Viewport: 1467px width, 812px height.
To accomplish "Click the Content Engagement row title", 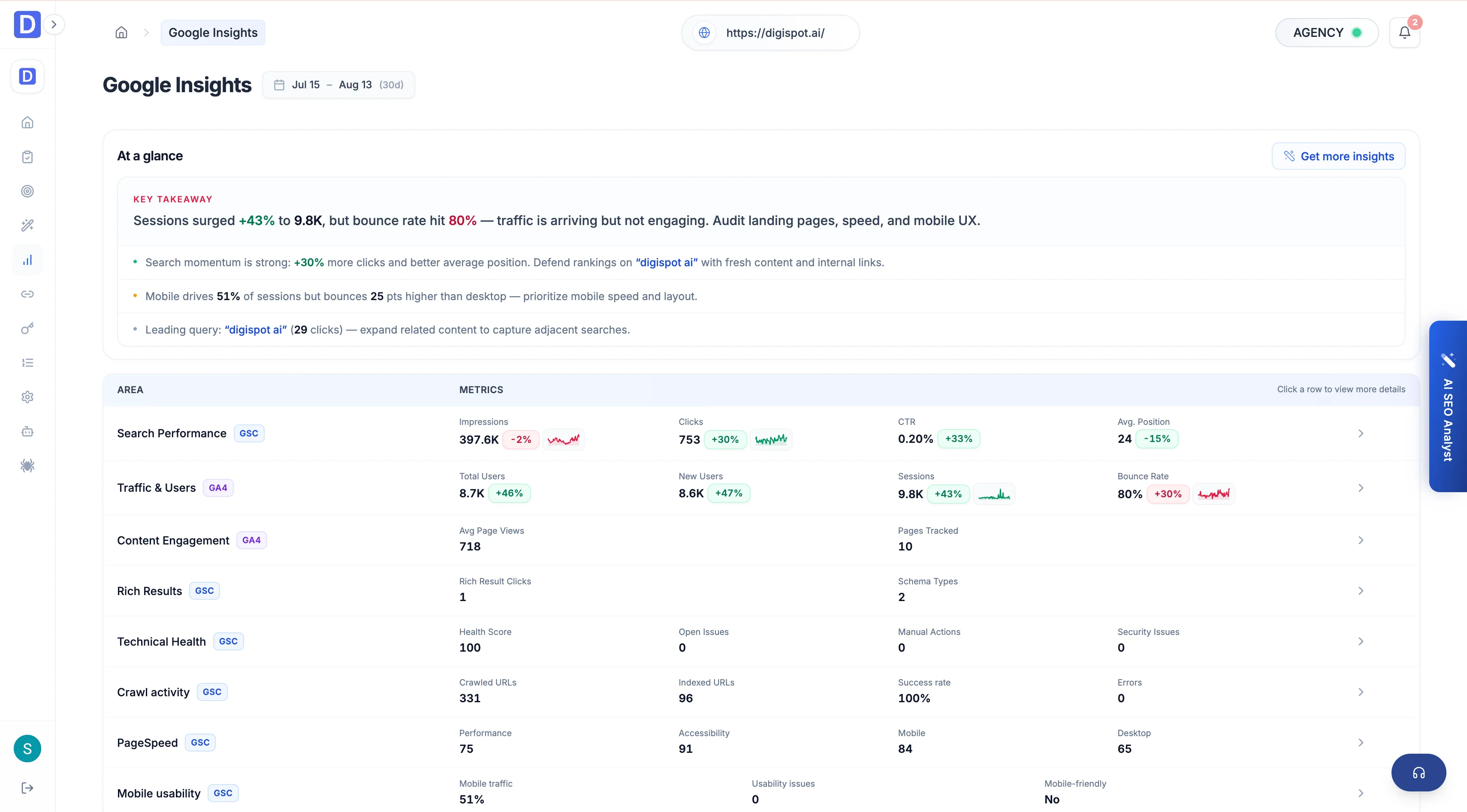I will (173, 541).
